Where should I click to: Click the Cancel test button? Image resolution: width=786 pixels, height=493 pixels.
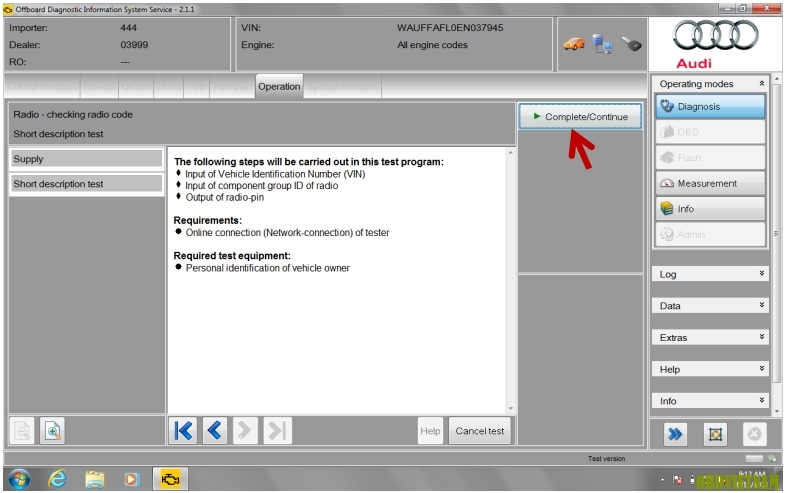click(x=480, y=431)
